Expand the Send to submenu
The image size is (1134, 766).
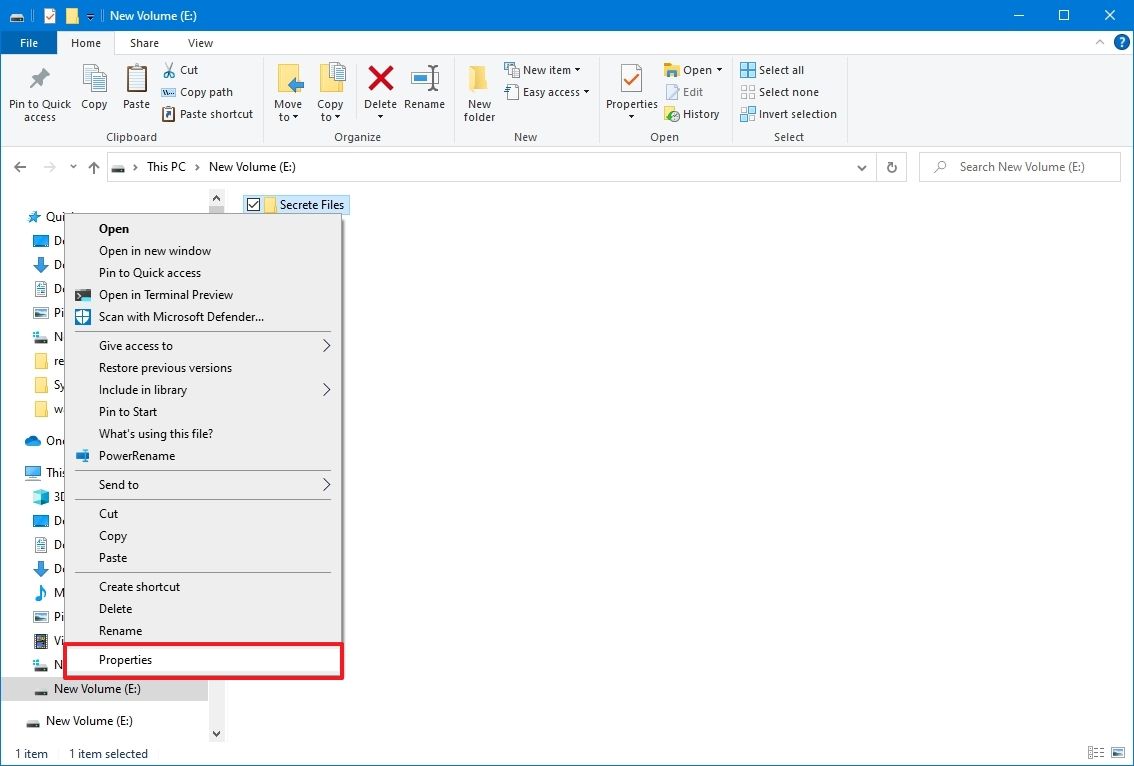(x=117, y=485)
